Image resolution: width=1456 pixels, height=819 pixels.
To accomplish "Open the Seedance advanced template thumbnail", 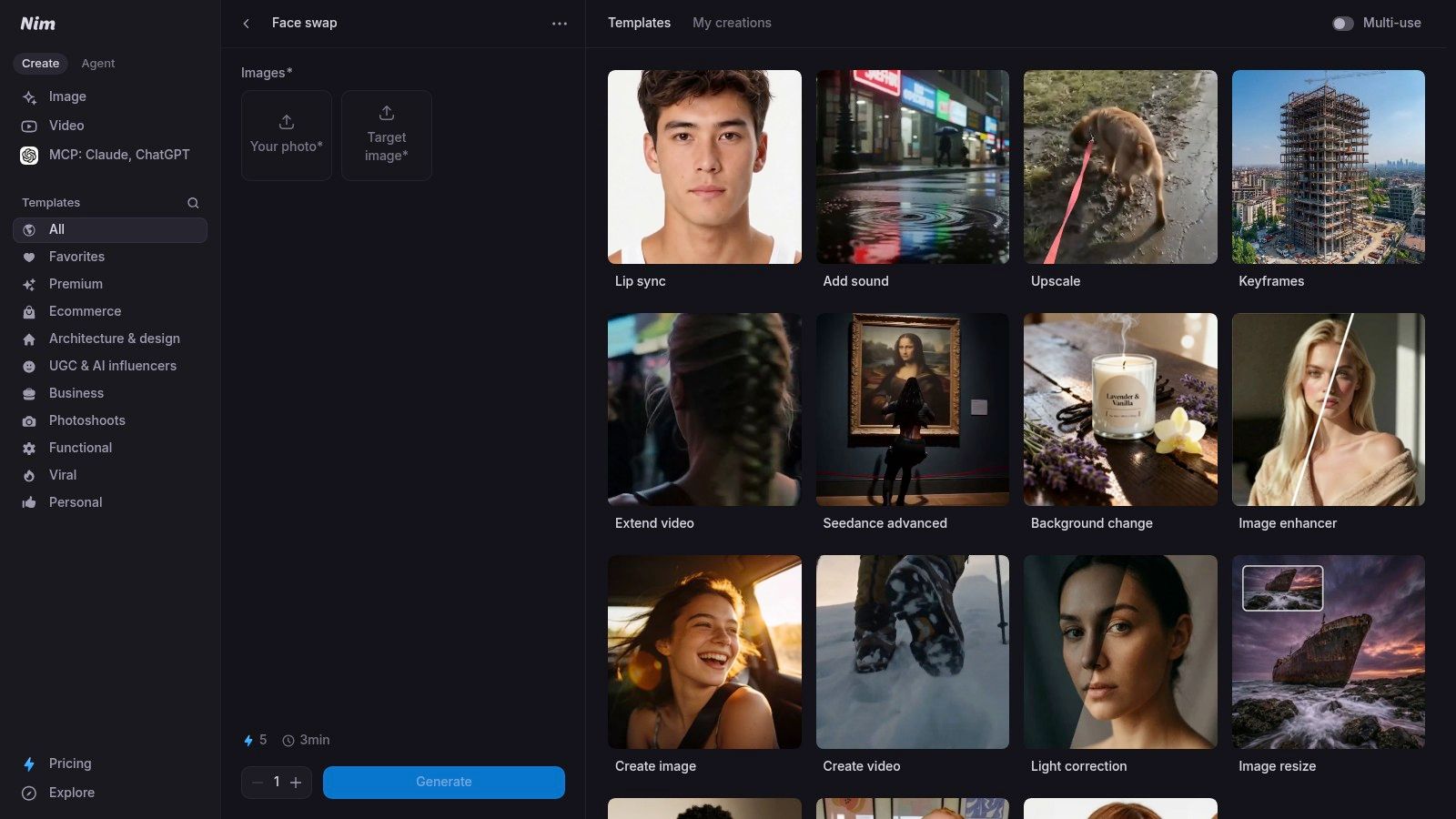I will (x=913, y=409).
